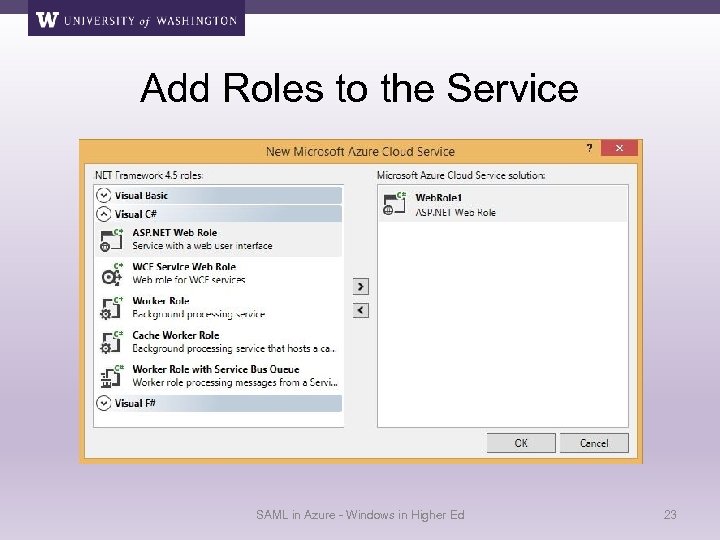720x540 pixels.
Task: Click the University of Washington W logo
Action: click(47, 20)
